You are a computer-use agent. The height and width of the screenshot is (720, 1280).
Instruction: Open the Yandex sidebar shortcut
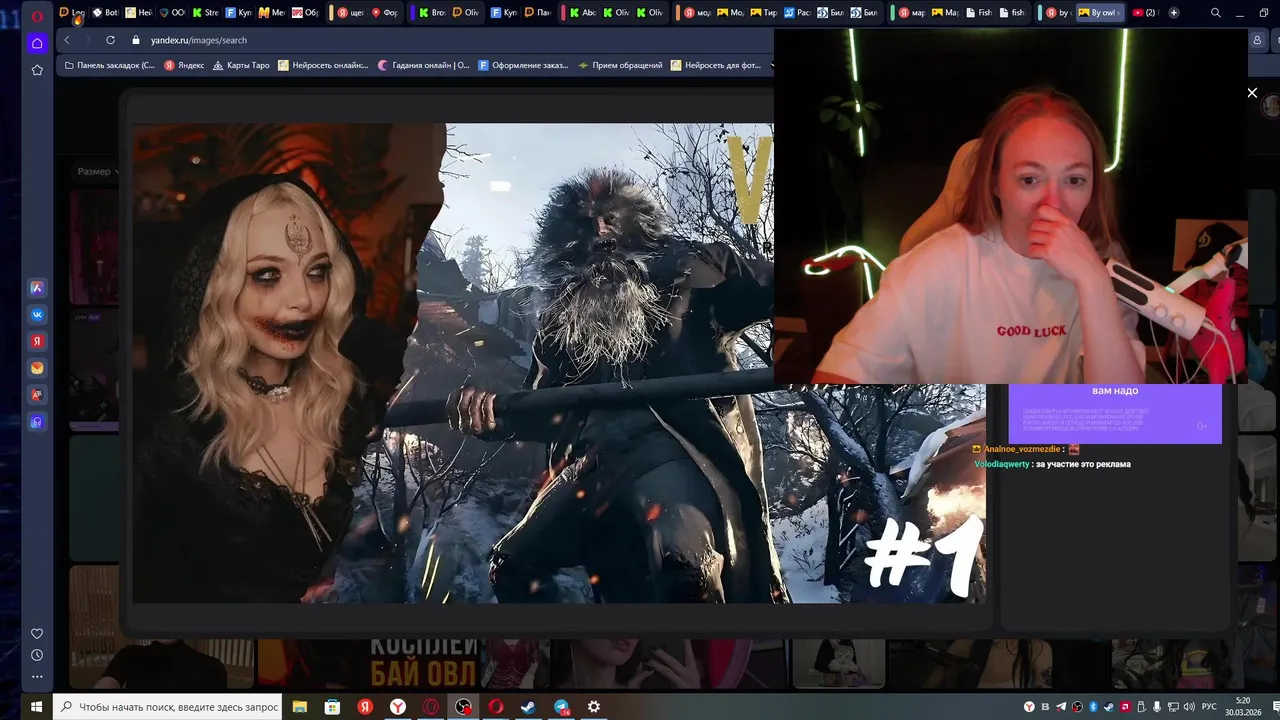click(37, 341)
